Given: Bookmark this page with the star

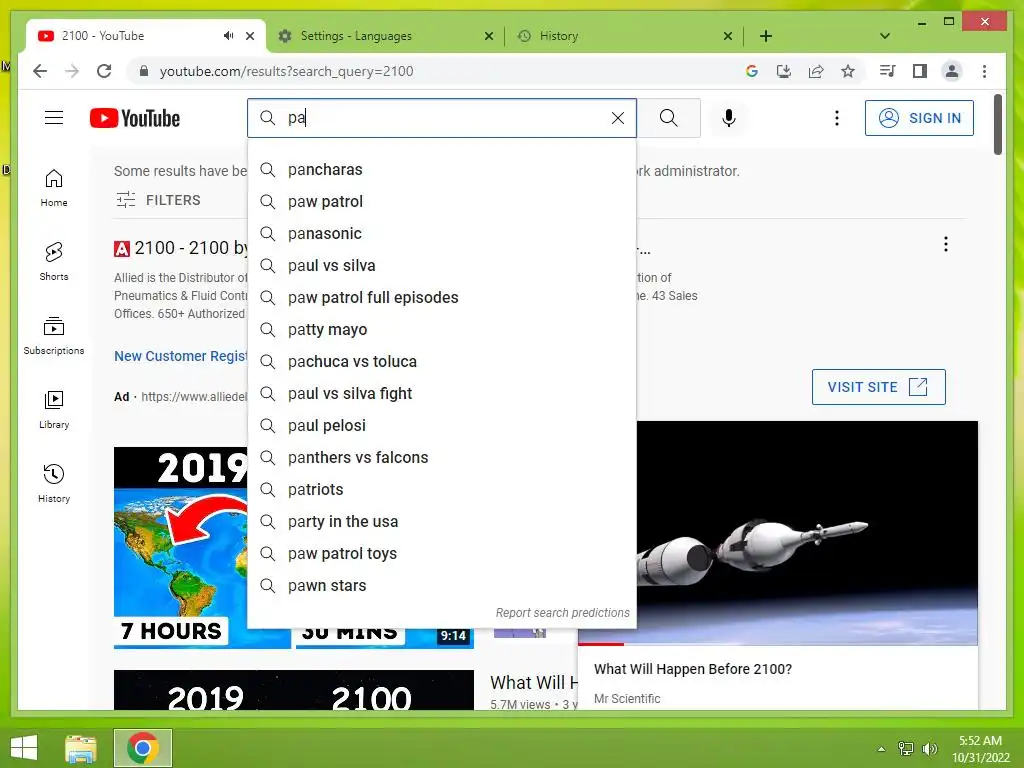Looking at the screenshot, I should (848, 71).
